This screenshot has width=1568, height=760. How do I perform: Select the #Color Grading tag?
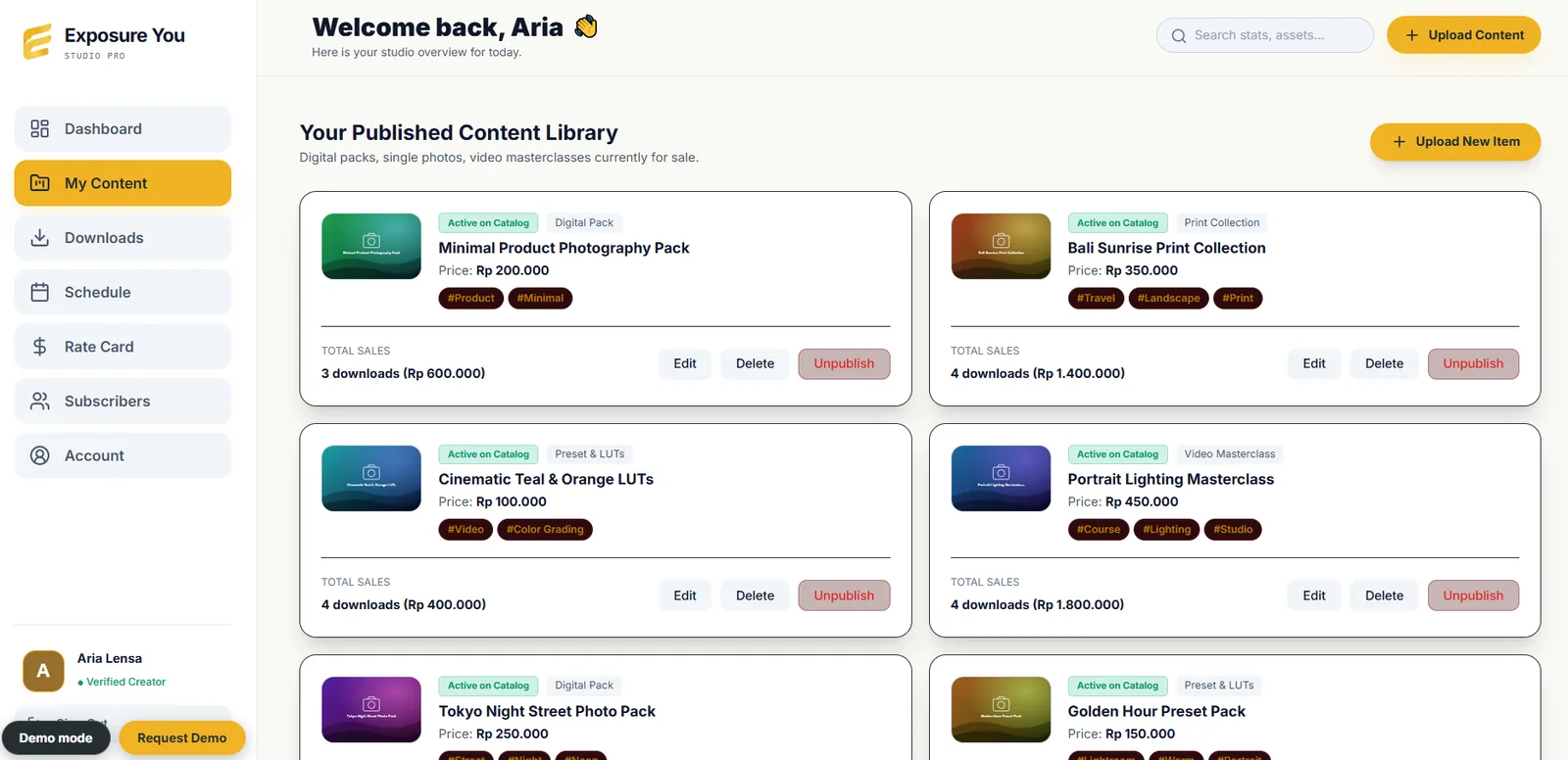tap(545, 530)
